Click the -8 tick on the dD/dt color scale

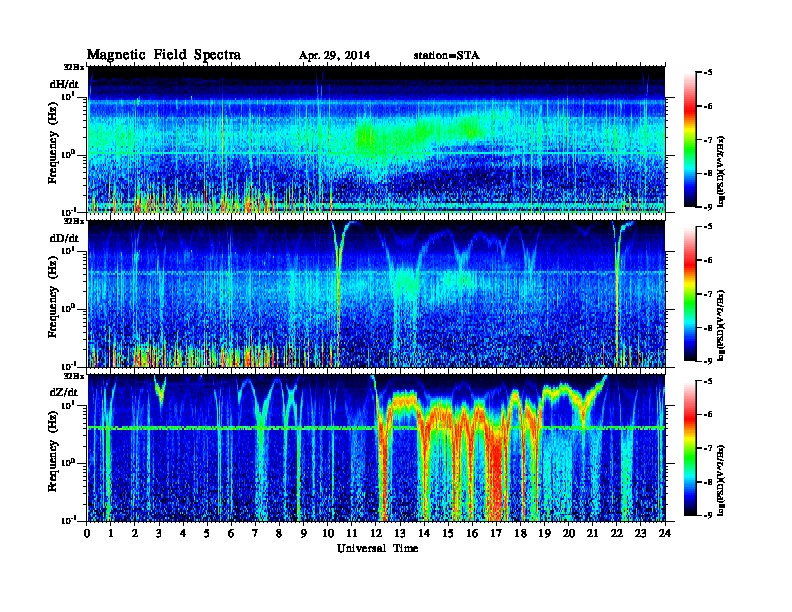point(708,328)
